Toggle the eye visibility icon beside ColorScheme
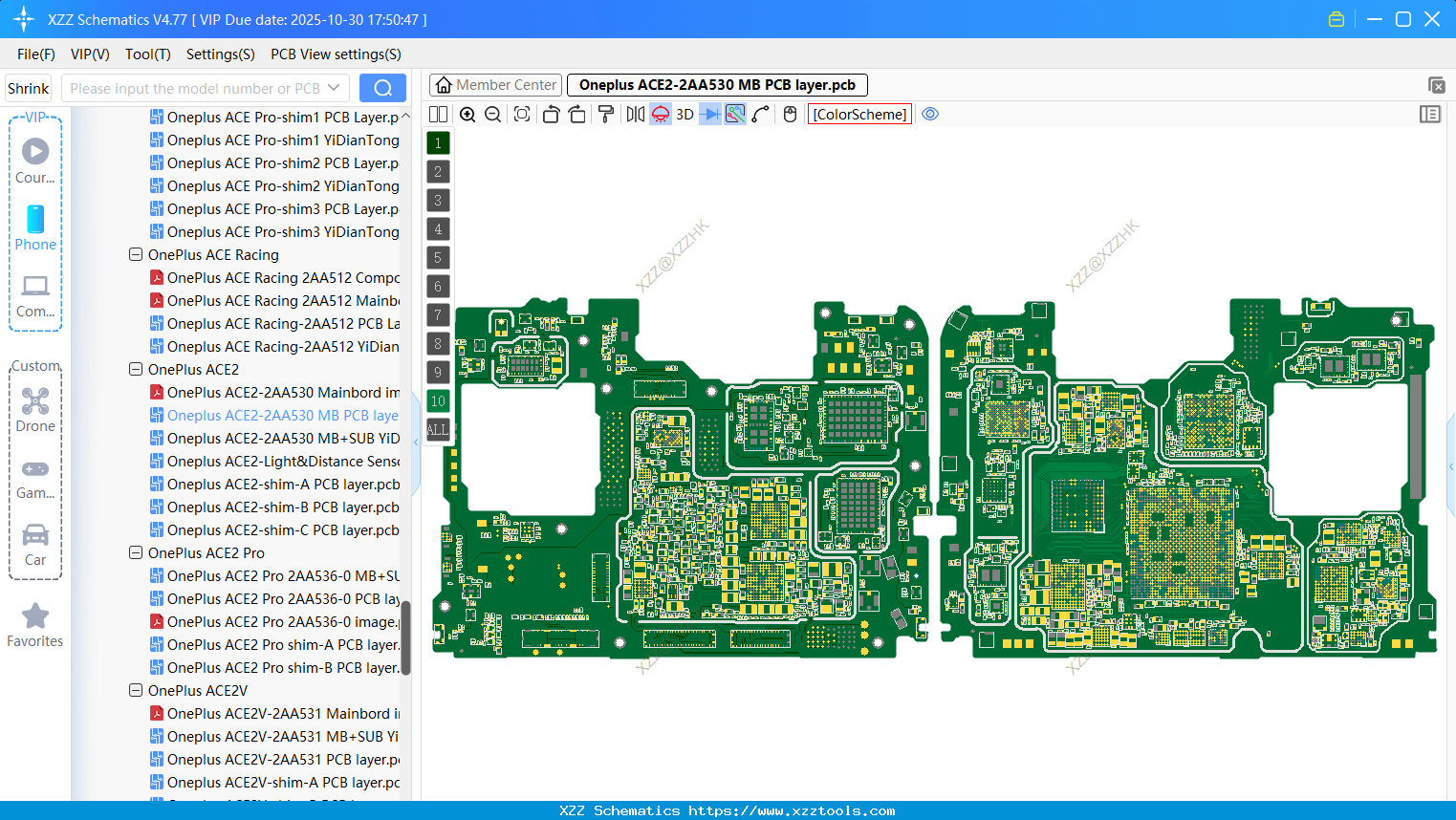 [x=930, y=114]
